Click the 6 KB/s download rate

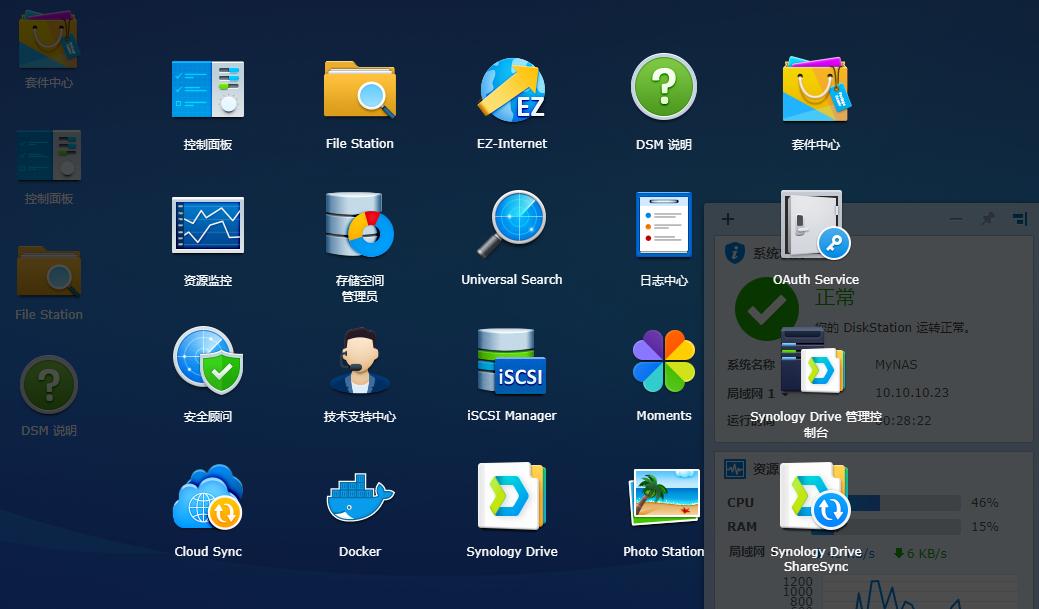point(920,553)
